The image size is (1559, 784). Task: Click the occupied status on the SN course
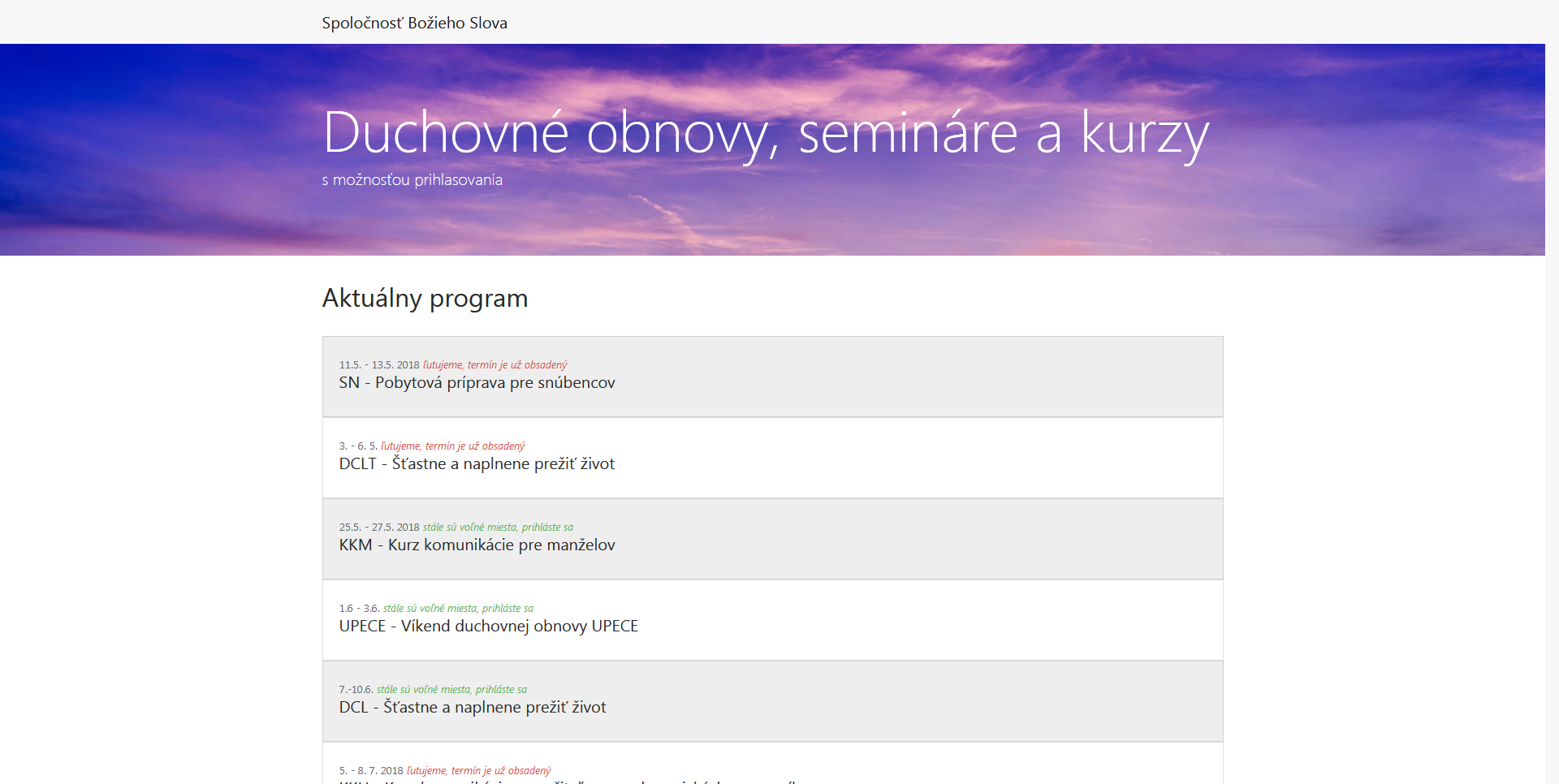pos(494,365)
